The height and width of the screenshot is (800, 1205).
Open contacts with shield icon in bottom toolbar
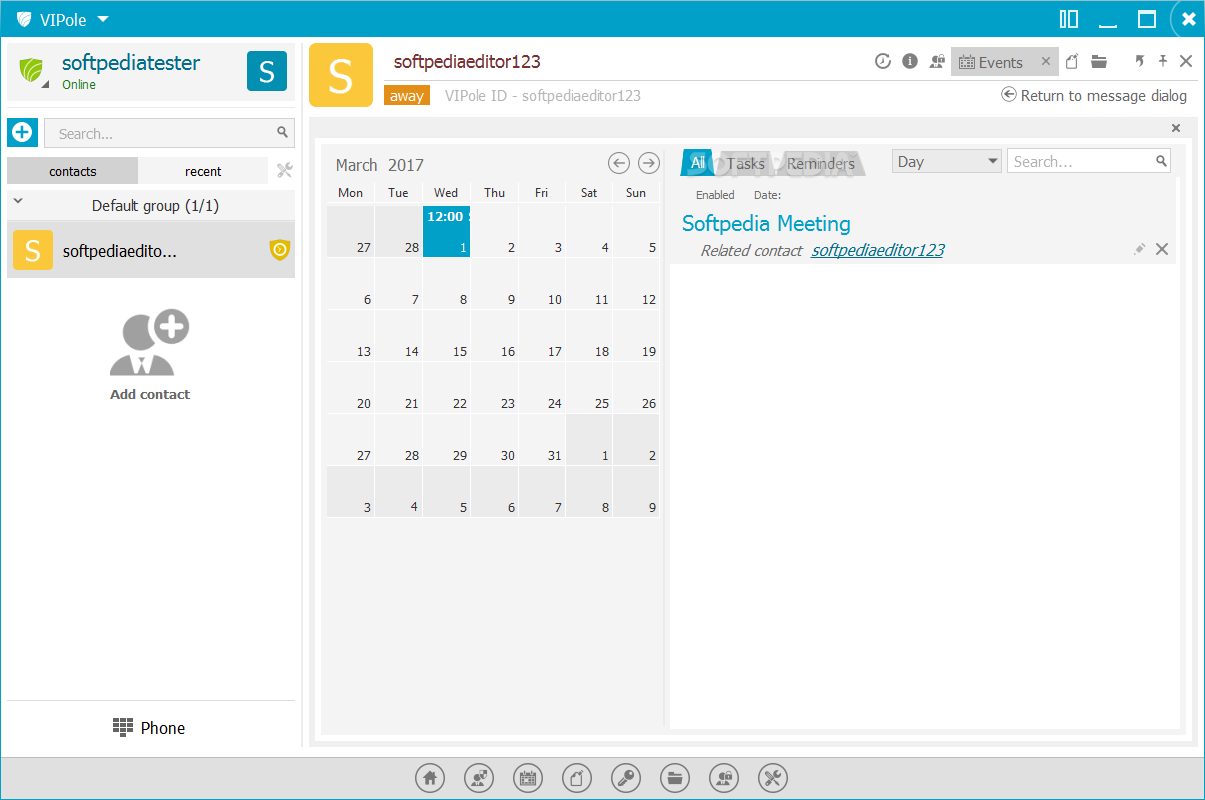point(479,778)
